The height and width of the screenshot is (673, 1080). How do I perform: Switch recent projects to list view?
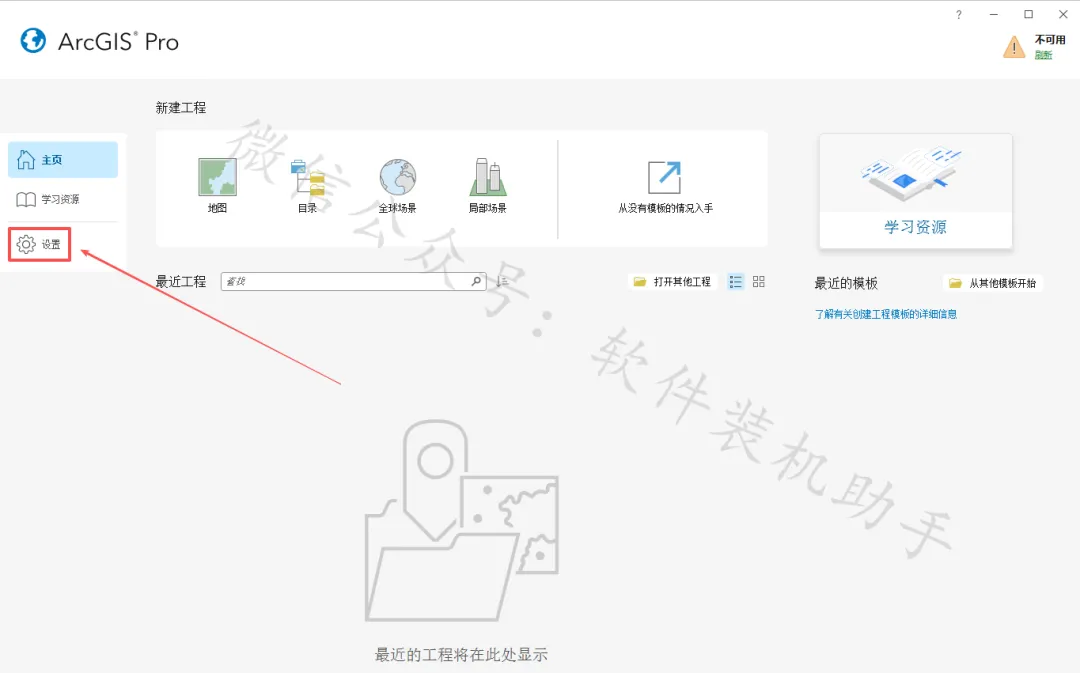click(x=736, y=282)
